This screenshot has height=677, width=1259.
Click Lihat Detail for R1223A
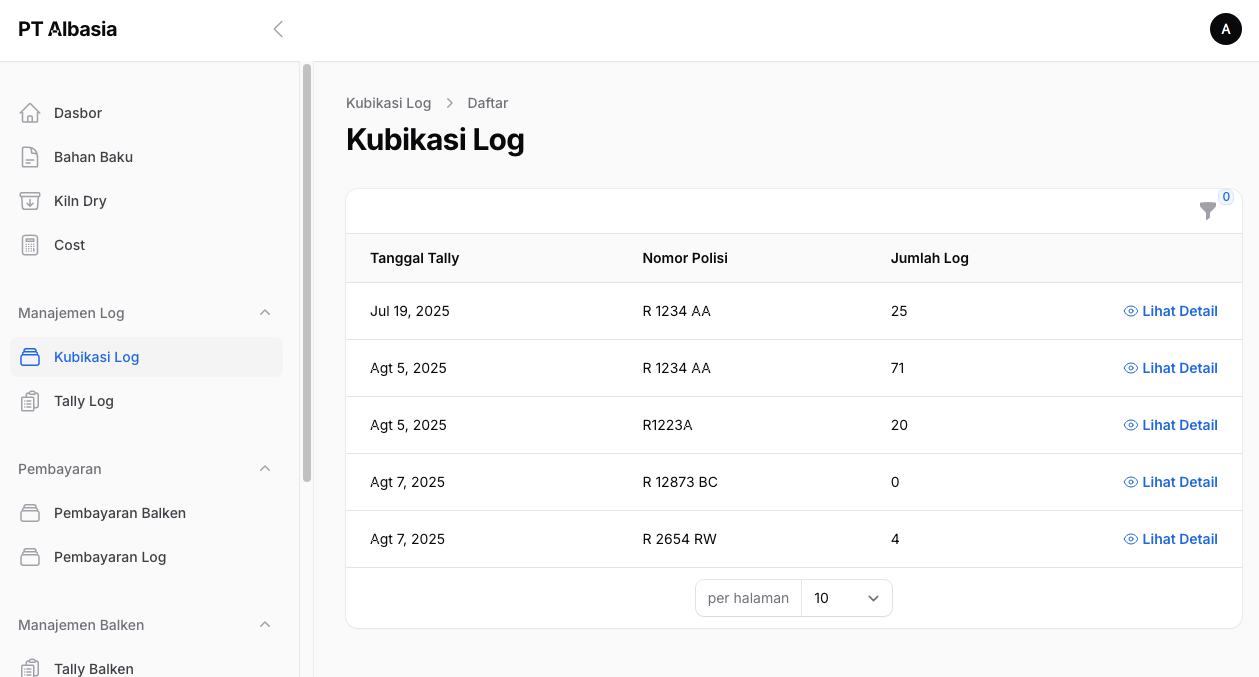pos(1170,425)
